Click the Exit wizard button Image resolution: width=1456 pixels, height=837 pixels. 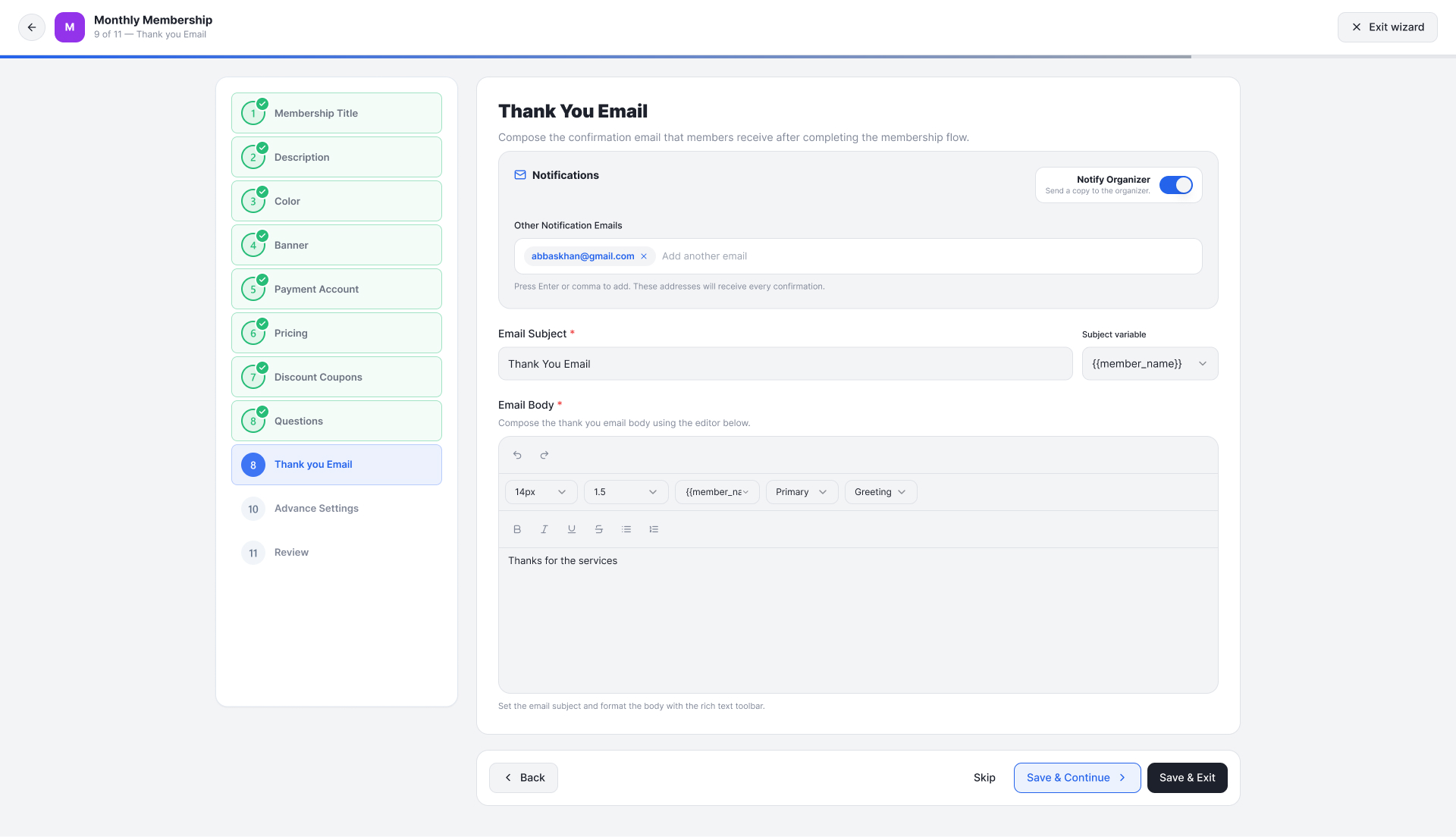point(1387,27)
